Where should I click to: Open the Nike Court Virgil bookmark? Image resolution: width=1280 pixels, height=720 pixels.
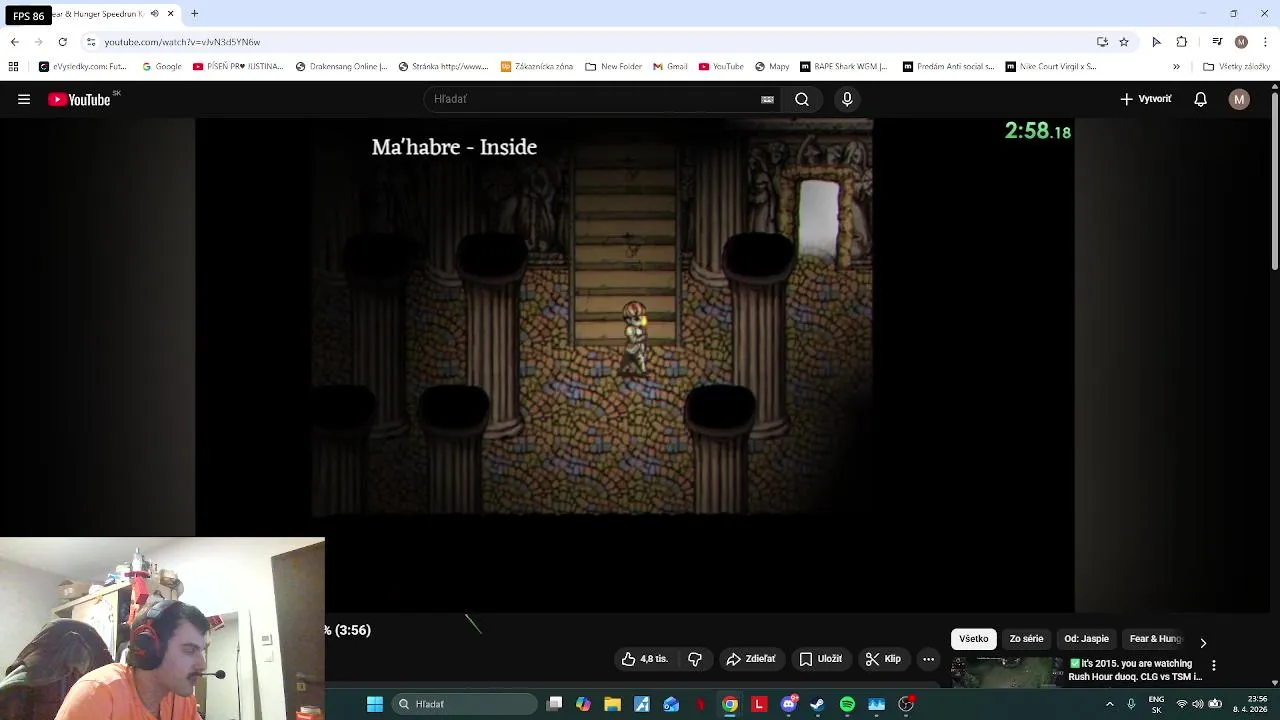click(x=1051, y=67)
